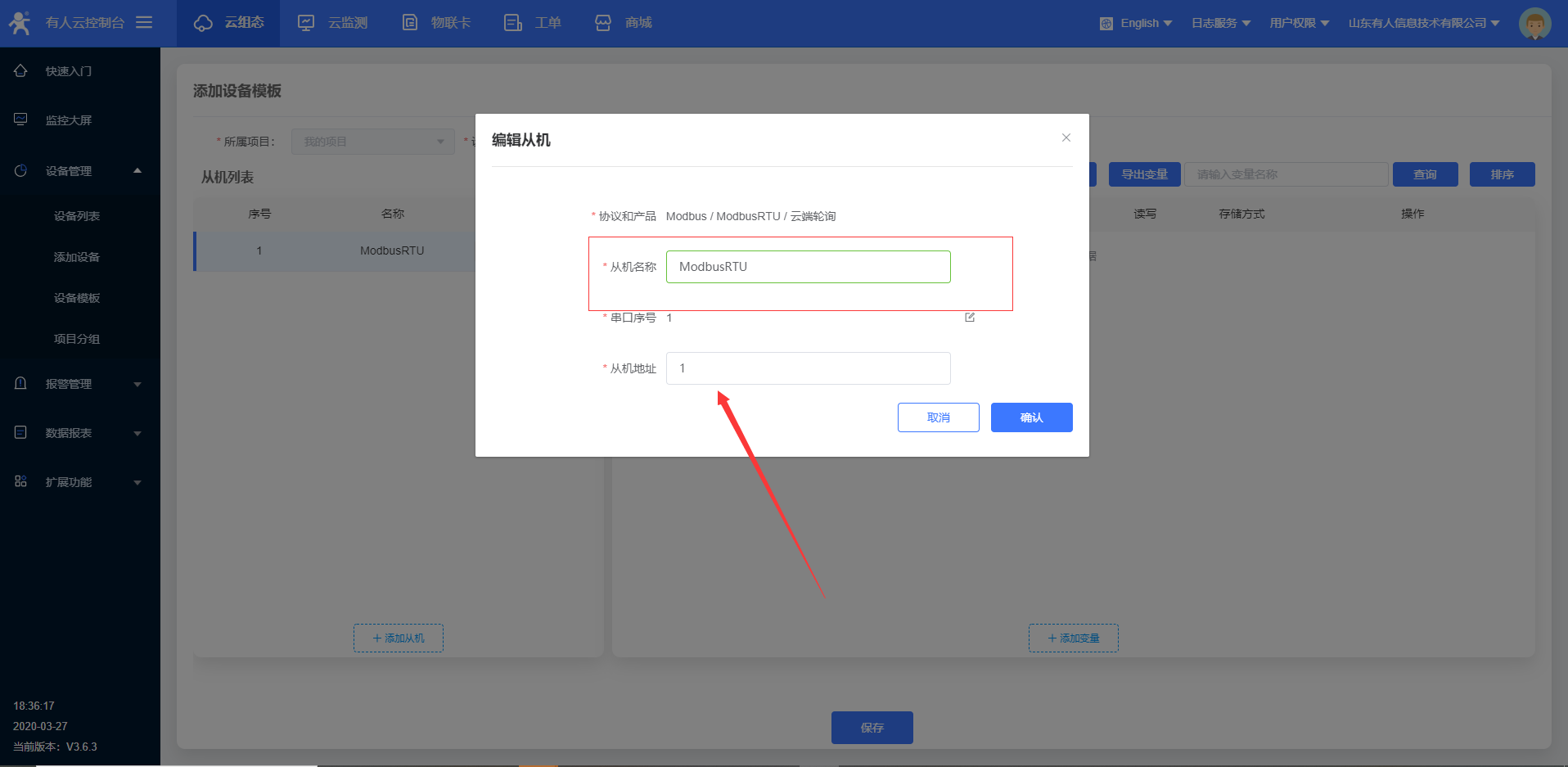Open the English language dropdown

[x=1136, y=23]
